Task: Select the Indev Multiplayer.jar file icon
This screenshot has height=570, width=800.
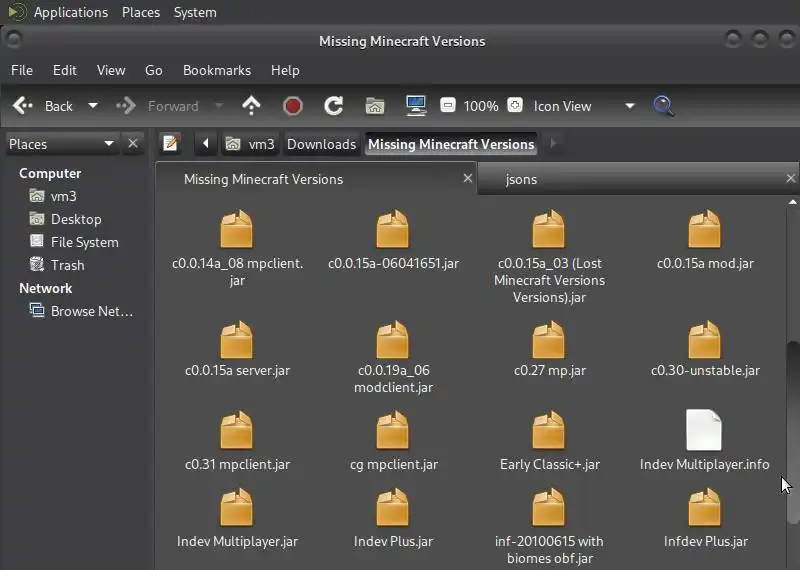Action: click(236, 508)
